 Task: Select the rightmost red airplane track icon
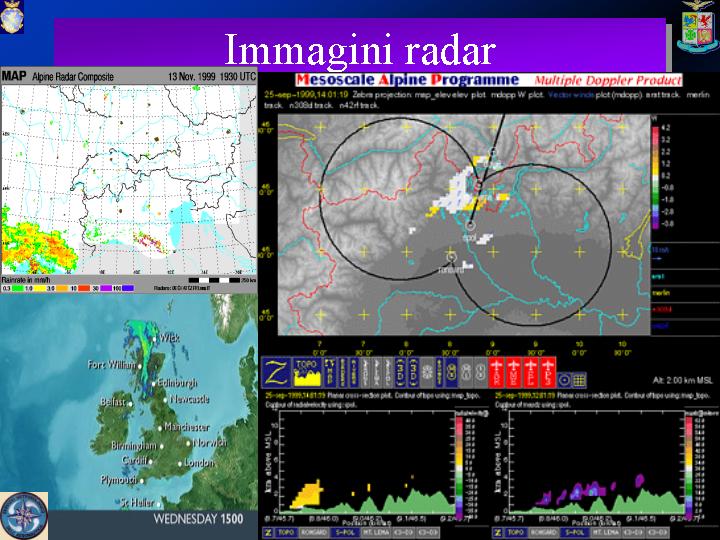(x=546, y=372)
